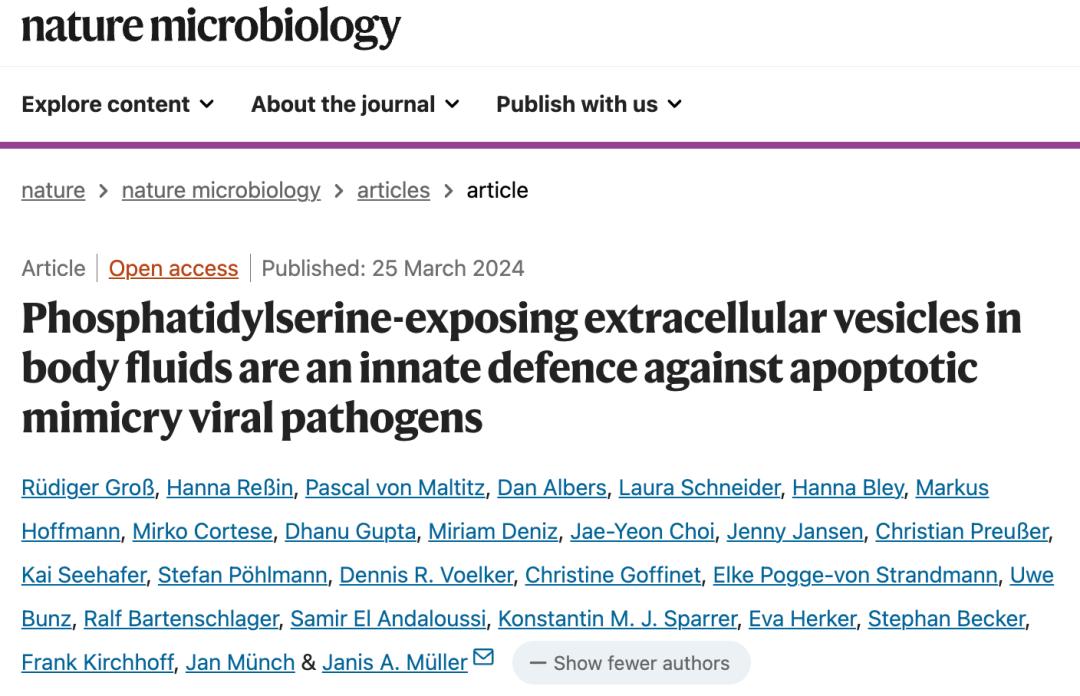Open the About the journal dropdown

(x=355, y=104)
